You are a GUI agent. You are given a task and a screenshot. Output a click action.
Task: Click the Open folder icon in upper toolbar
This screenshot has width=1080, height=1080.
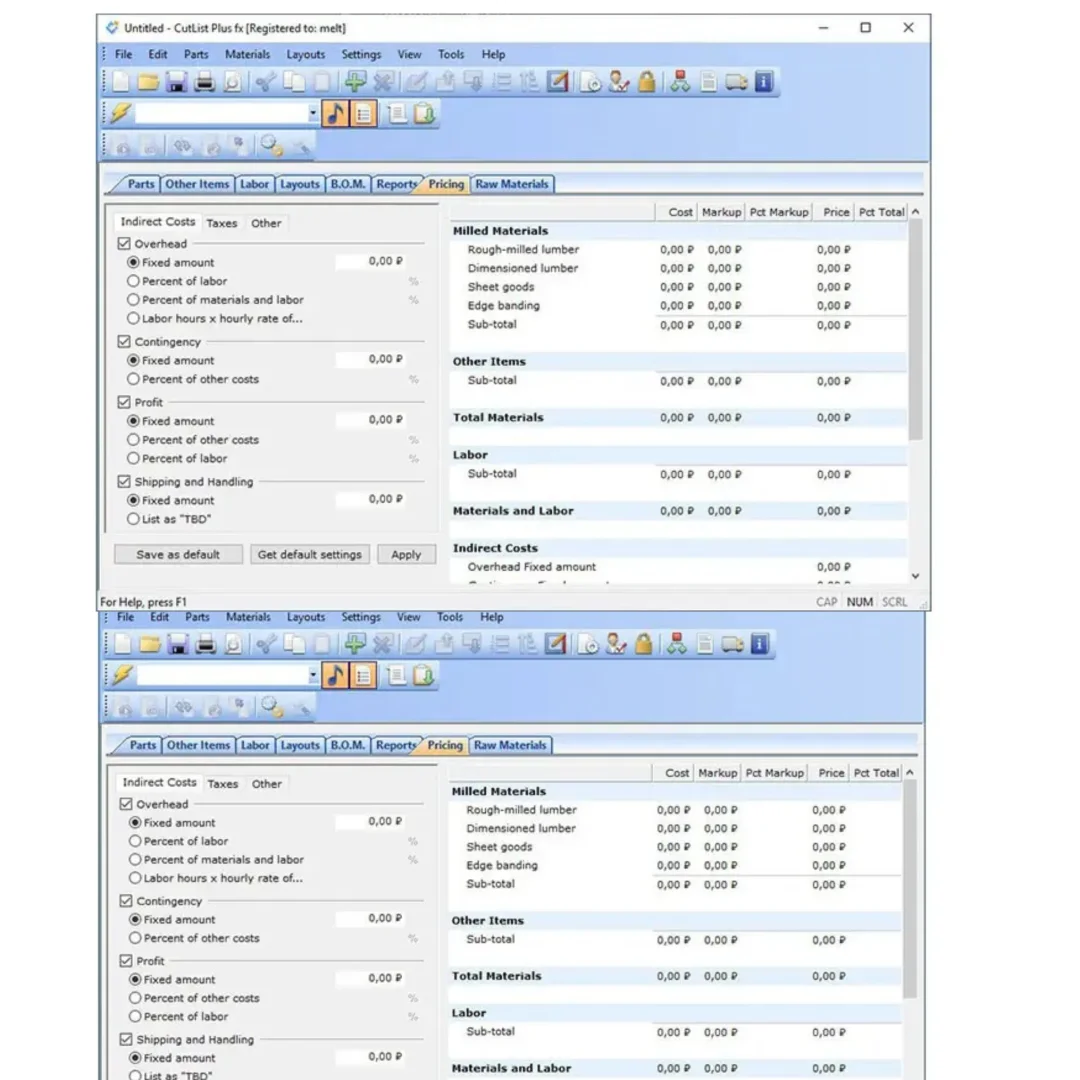(x=149, y=83)
